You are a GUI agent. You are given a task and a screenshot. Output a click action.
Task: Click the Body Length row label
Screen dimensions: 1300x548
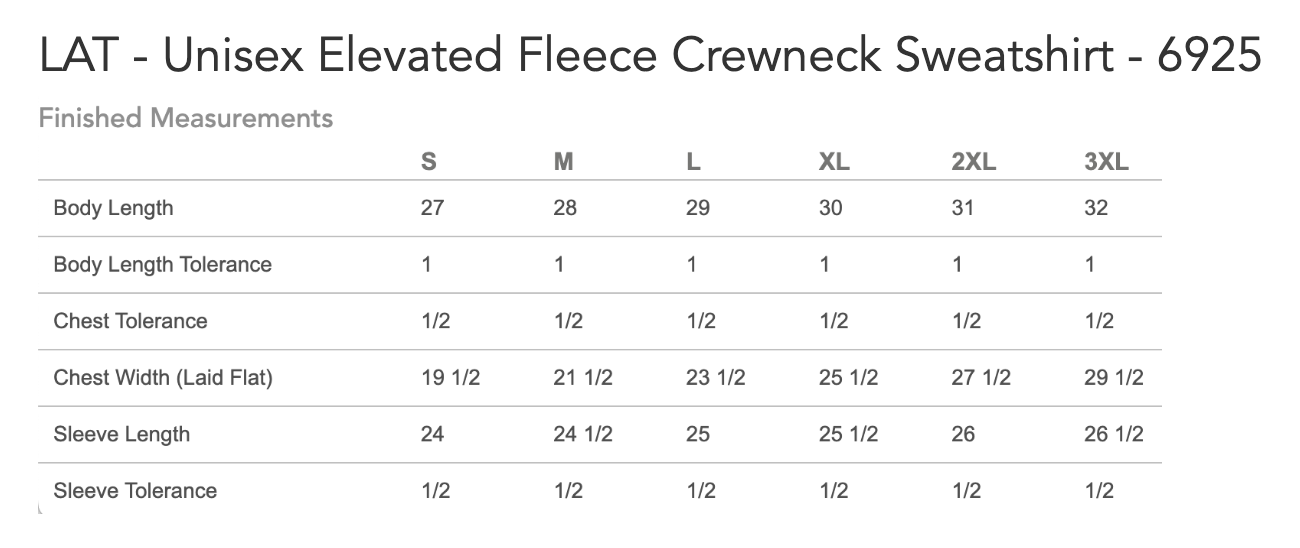(113, 208)
